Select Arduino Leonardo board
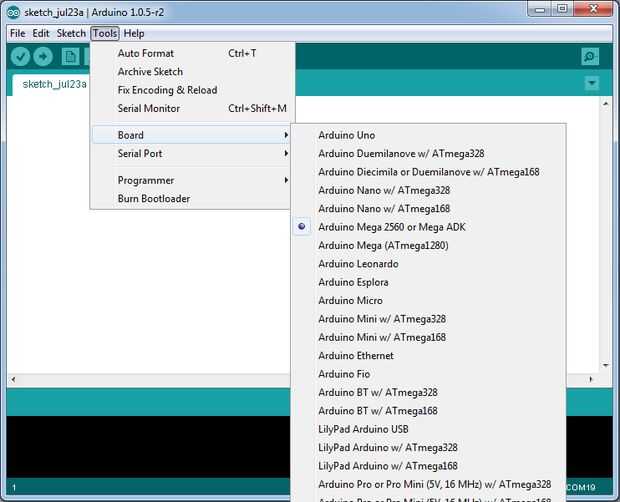This screenshot has height=502, width=620. (429, 264)
